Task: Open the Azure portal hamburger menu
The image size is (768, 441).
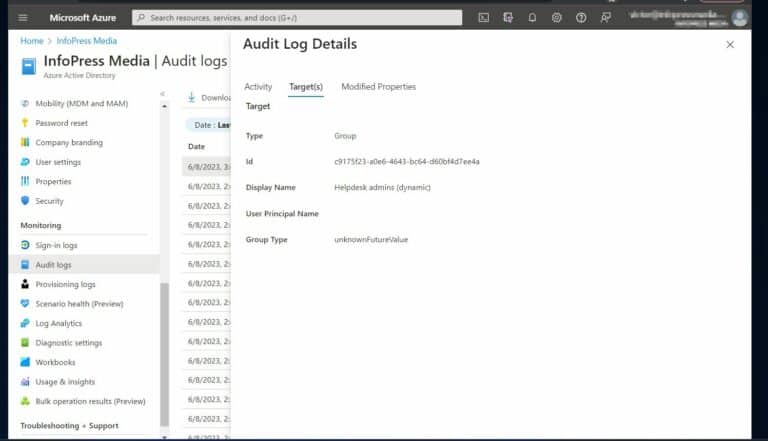Action: [x=23, y=18]
